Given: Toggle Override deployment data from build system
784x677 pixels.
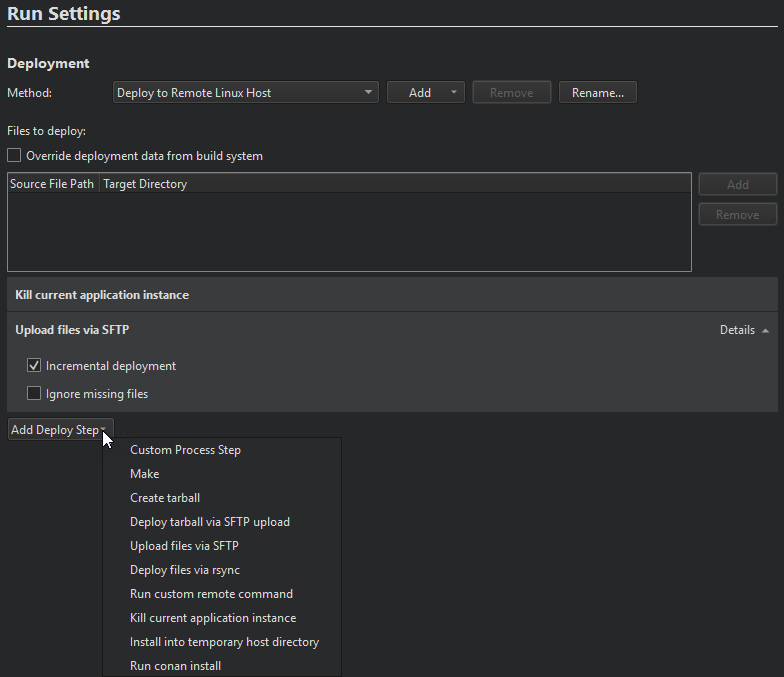Looking at the screenshot, I should point(15,156).
